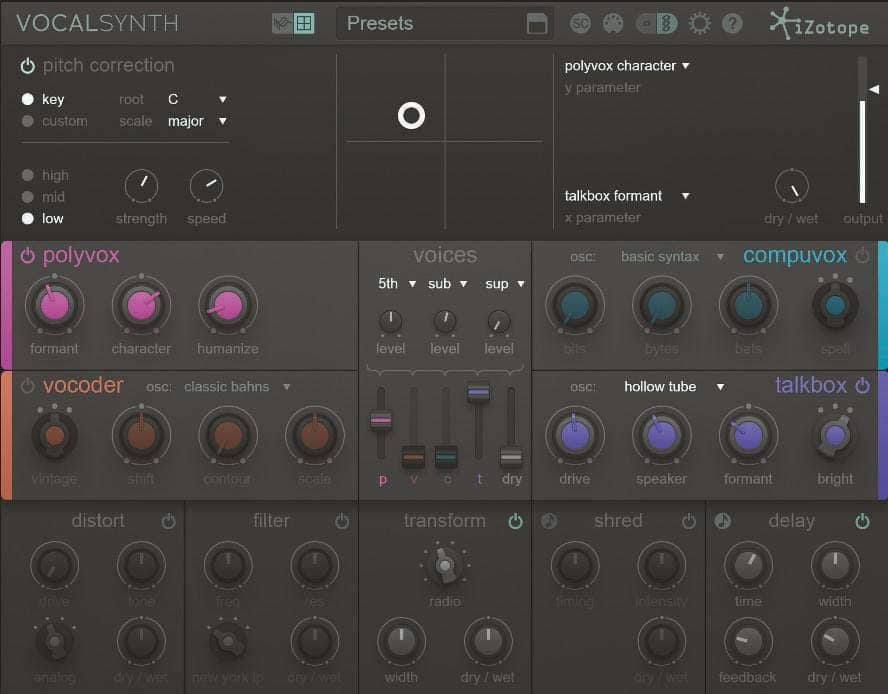Viewport: 888px width, 694px height.
Task: Disable the delay effect power
Action: coord(862,522)
